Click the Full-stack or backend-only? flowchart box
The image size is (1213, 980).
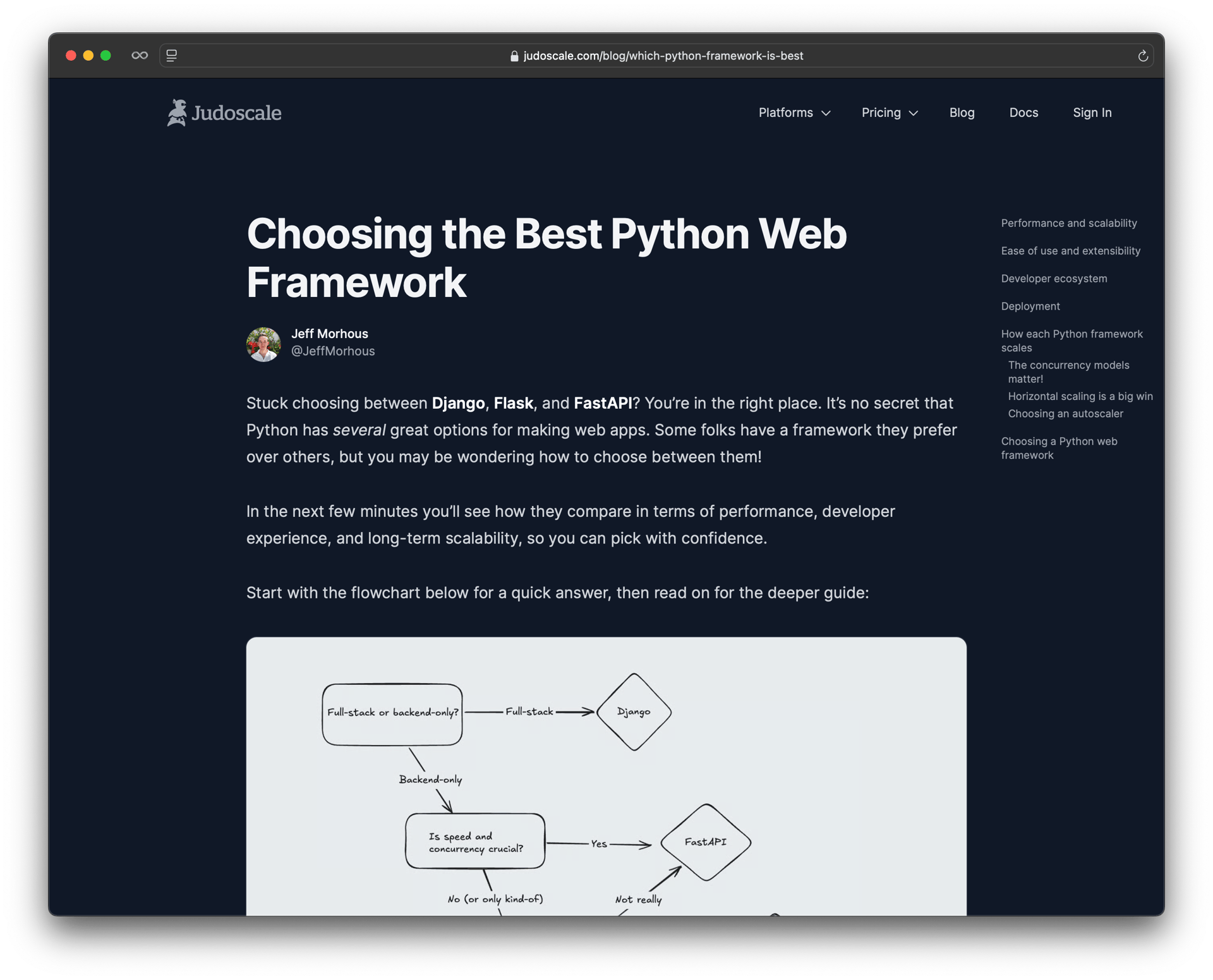pos(392,714)
